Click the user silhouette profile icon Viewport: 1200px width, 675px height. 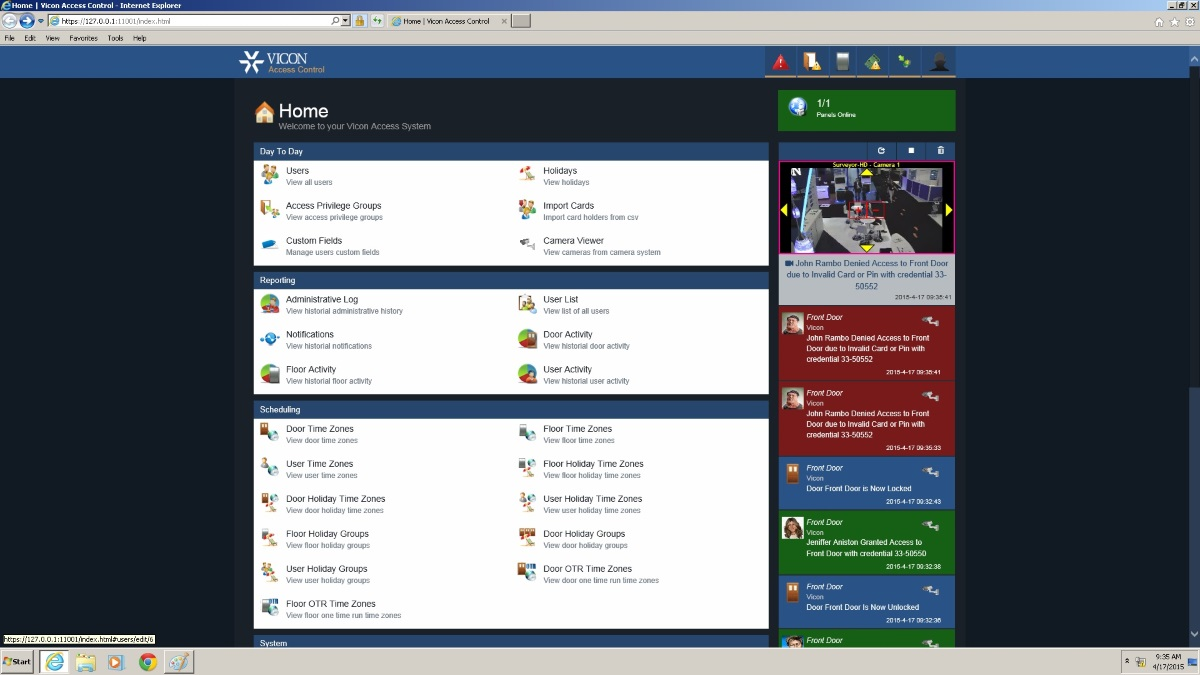[x=939, y=63]
